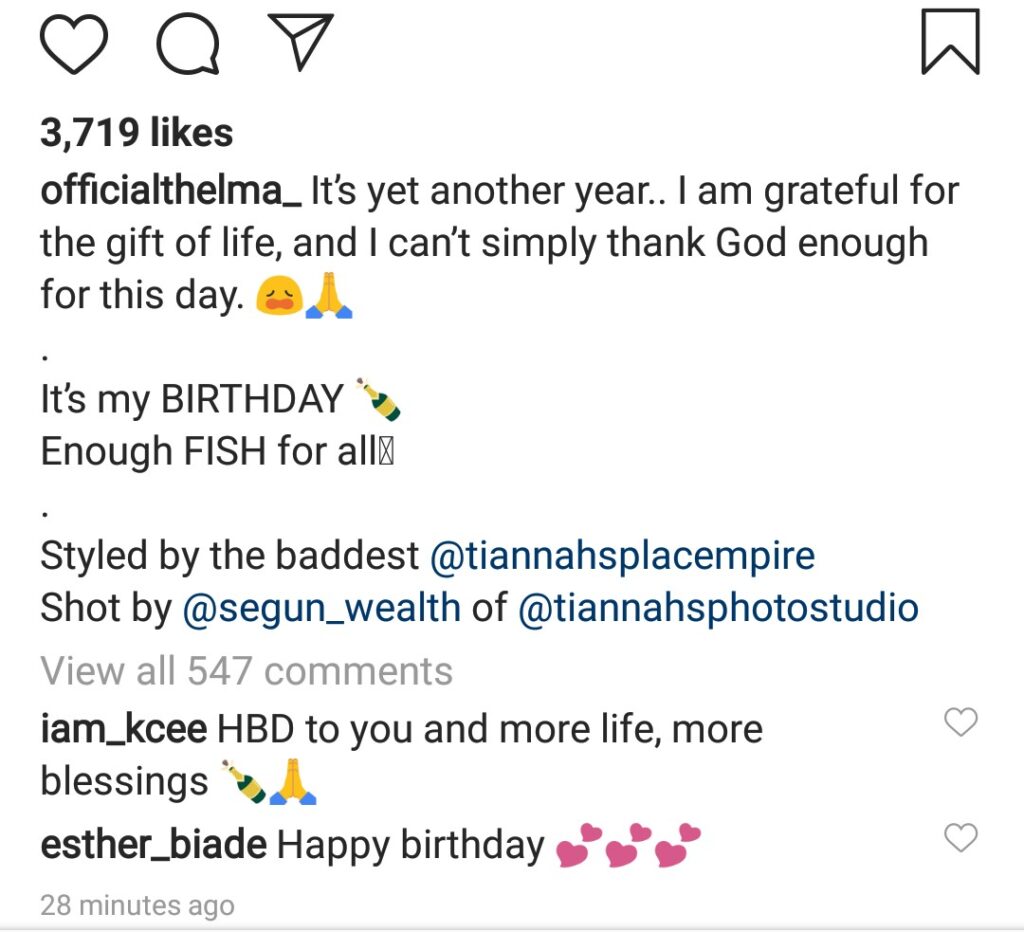Select commenter iam_kcee's username

[x=120, y=728]
